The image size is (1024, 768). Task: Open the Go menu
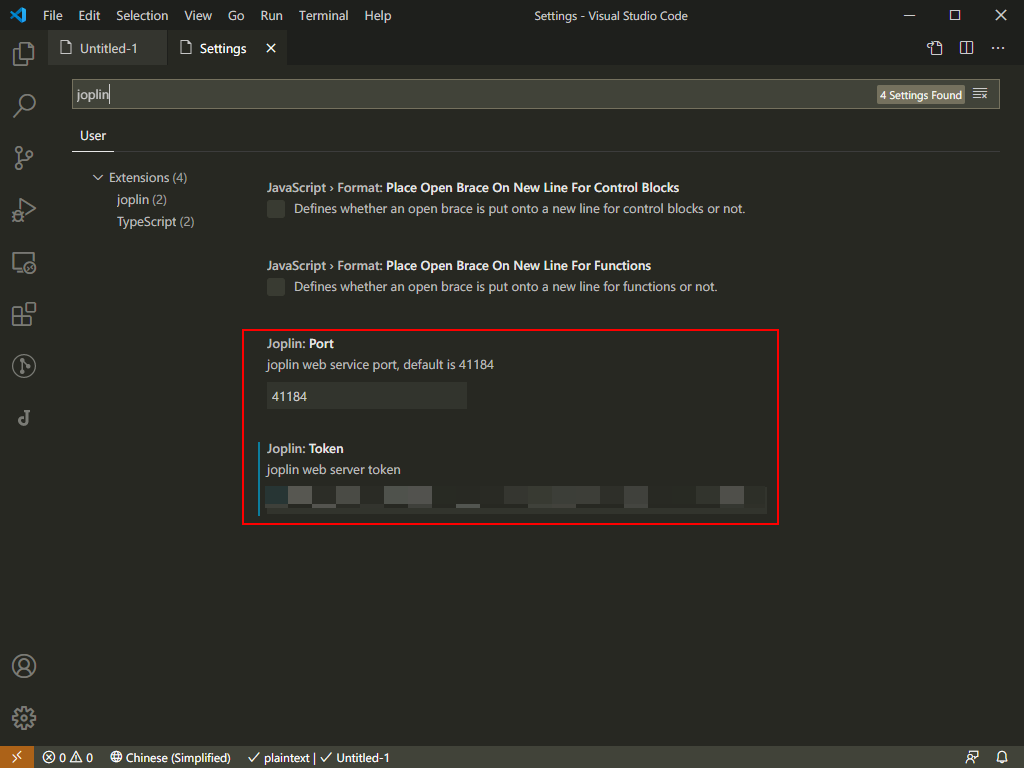click(x=236, y=16)
